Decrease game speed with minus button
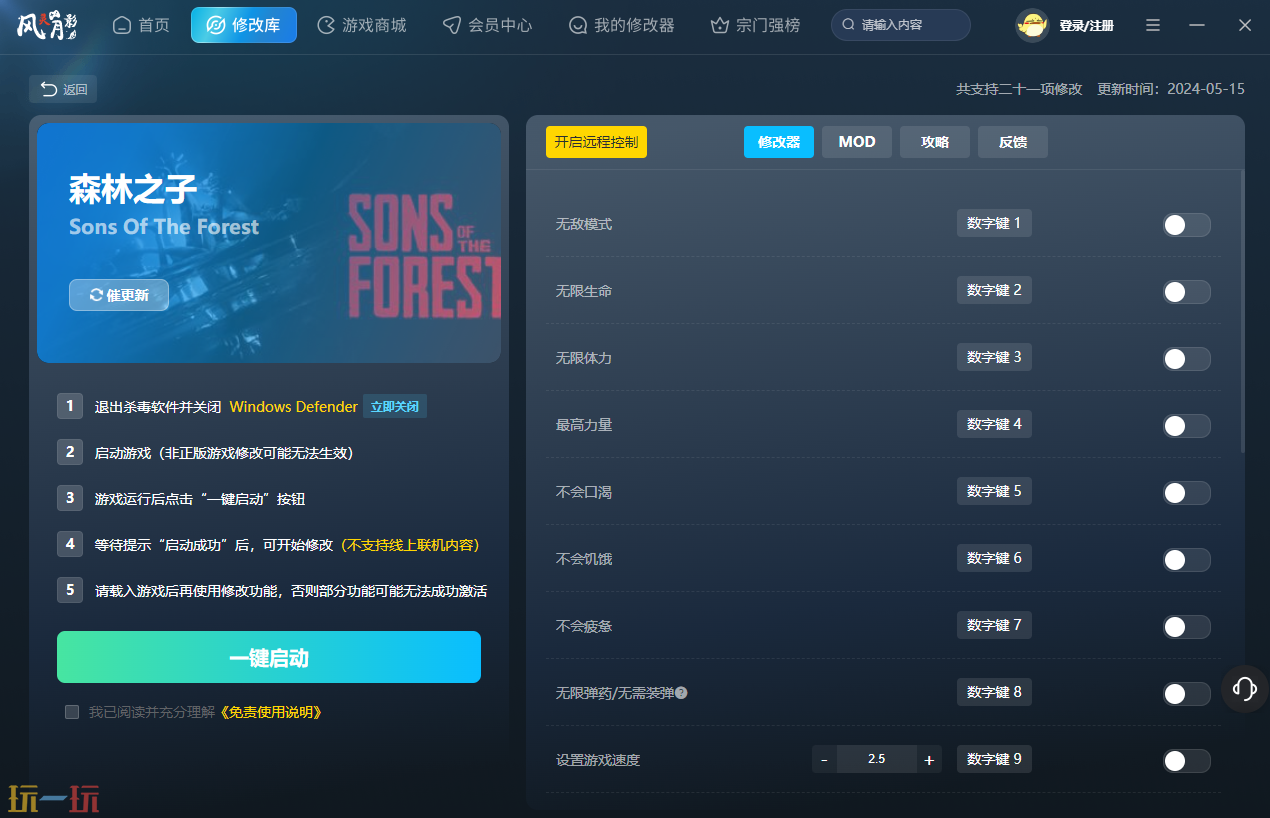This screenshot has width=1270, height=818. (x=824, y=759)
